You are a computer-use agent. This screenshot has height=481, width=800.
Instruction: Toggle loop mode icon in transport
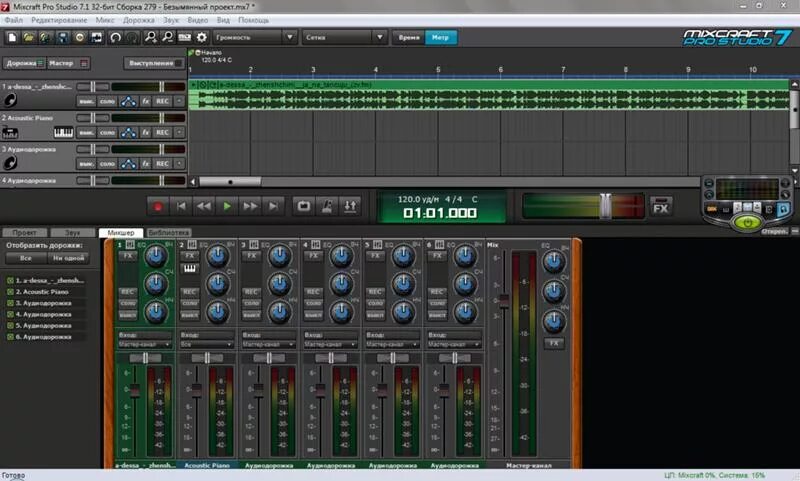304,207
